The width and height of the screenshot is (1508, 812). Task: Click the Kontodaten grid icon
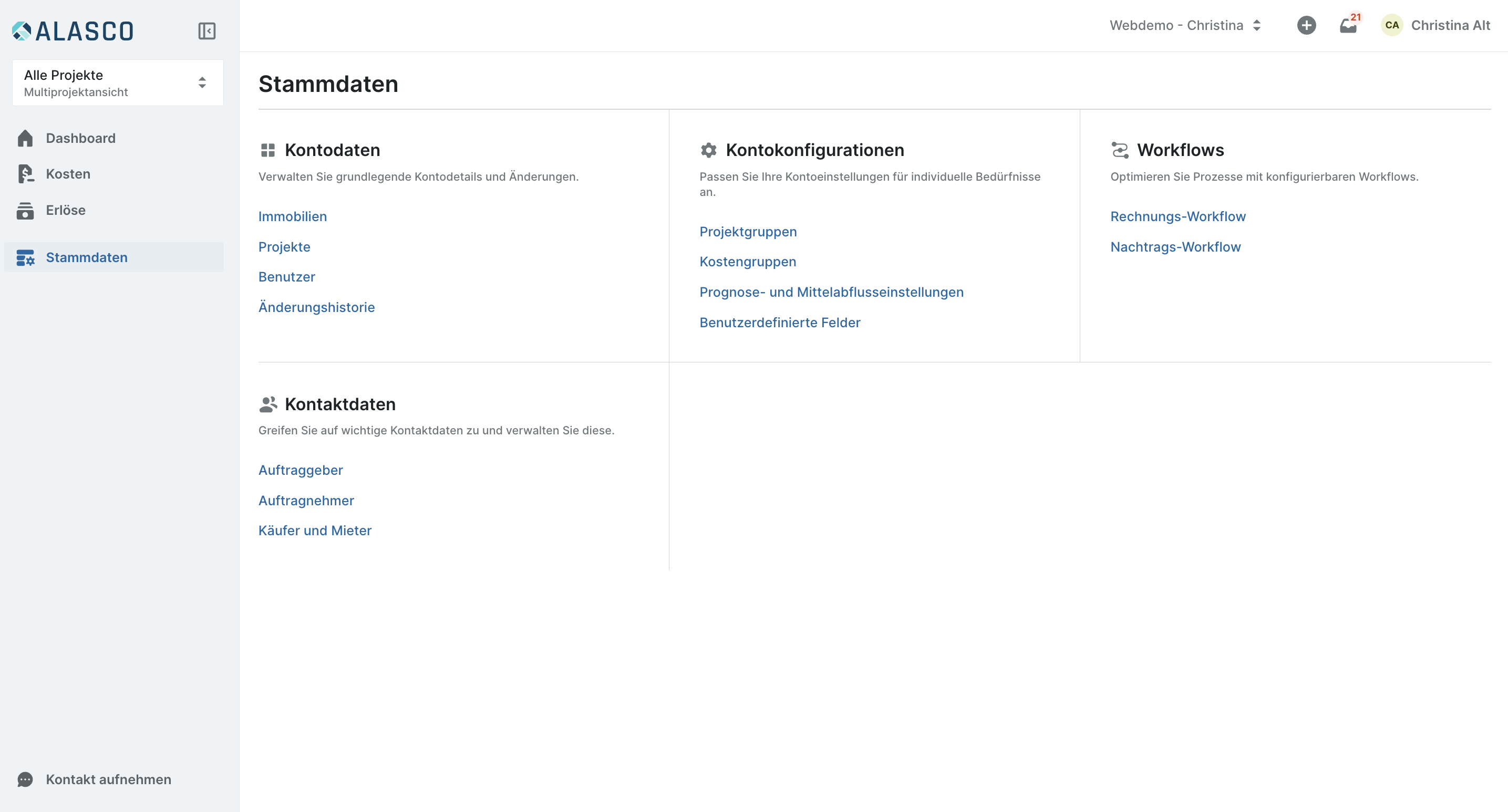[x=267, y=150]
